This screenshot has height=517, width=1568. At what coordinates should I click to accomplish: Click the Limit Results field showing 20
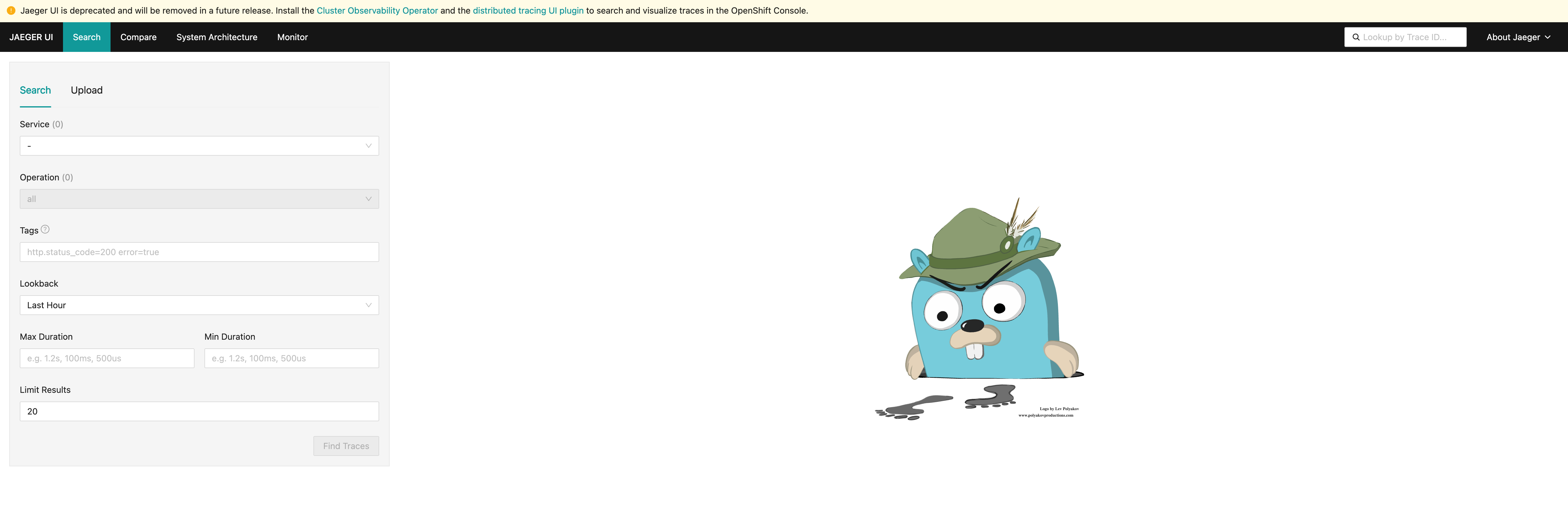point(199,412)
